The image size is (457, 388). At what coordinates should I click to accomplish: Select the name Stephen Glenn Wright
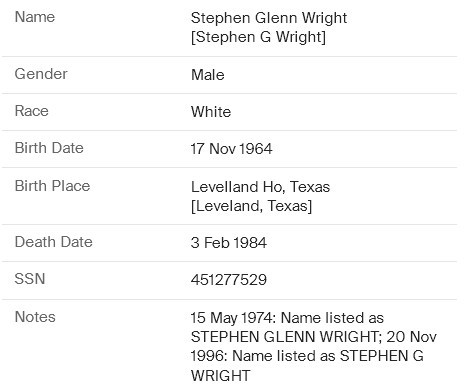pyautogui.click(x=269, y=18)
